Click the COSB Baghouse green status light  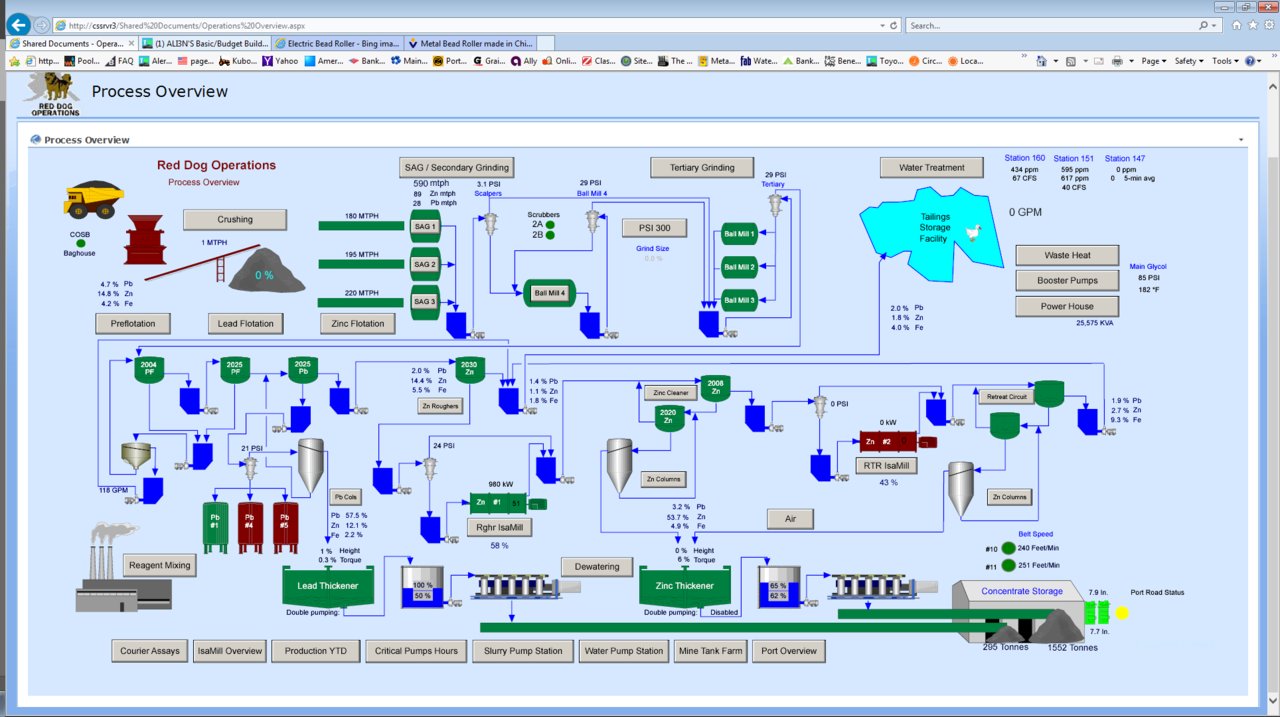[80, 244]
